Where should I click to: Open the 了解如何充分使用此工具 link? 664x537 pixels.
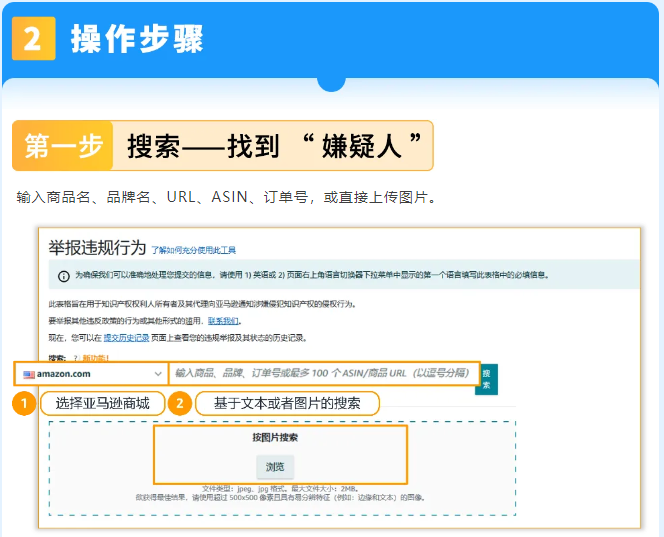194,249
